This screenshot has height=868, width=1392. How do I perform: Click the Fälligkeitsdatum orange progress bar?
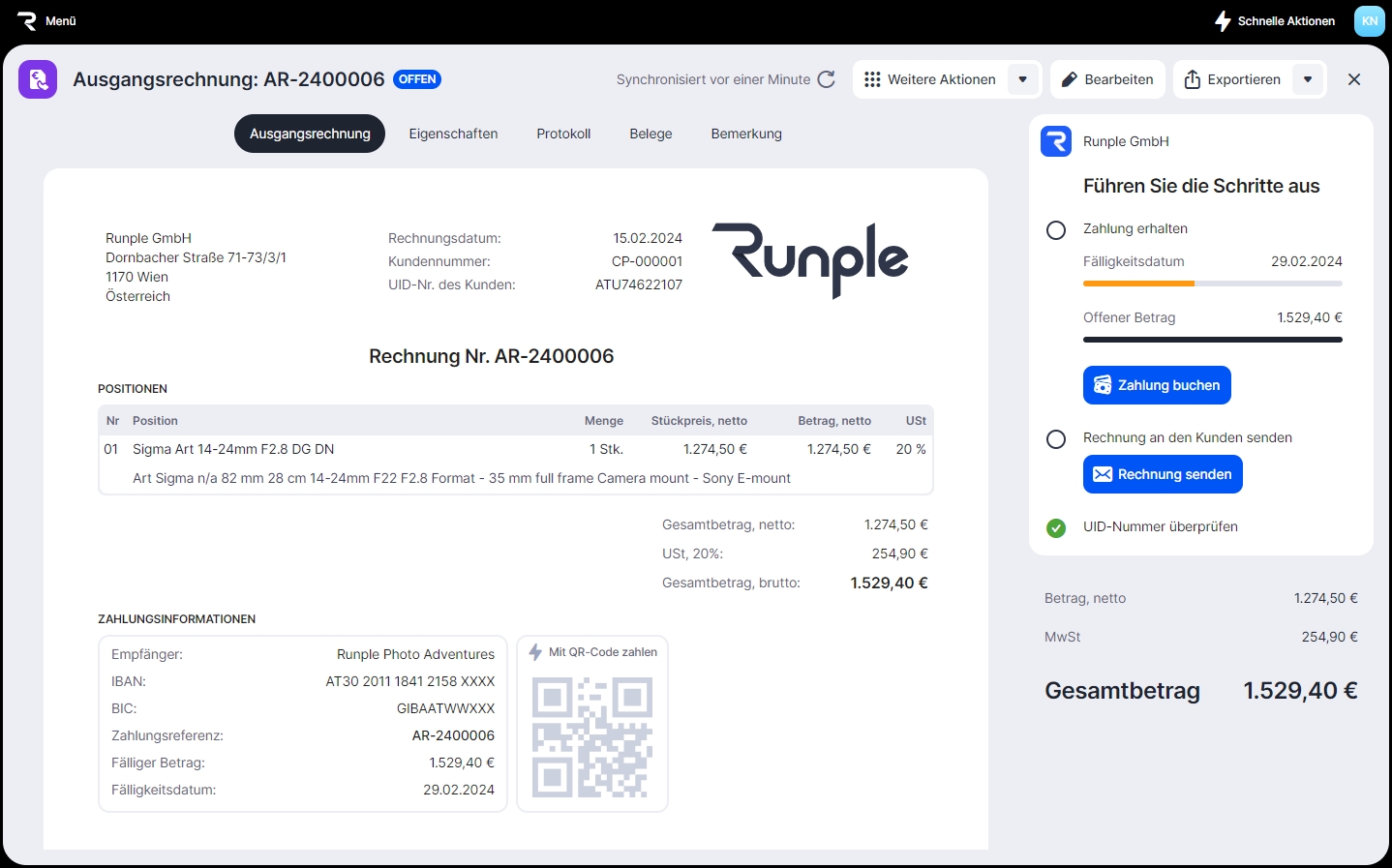(x=1138, y=284)
